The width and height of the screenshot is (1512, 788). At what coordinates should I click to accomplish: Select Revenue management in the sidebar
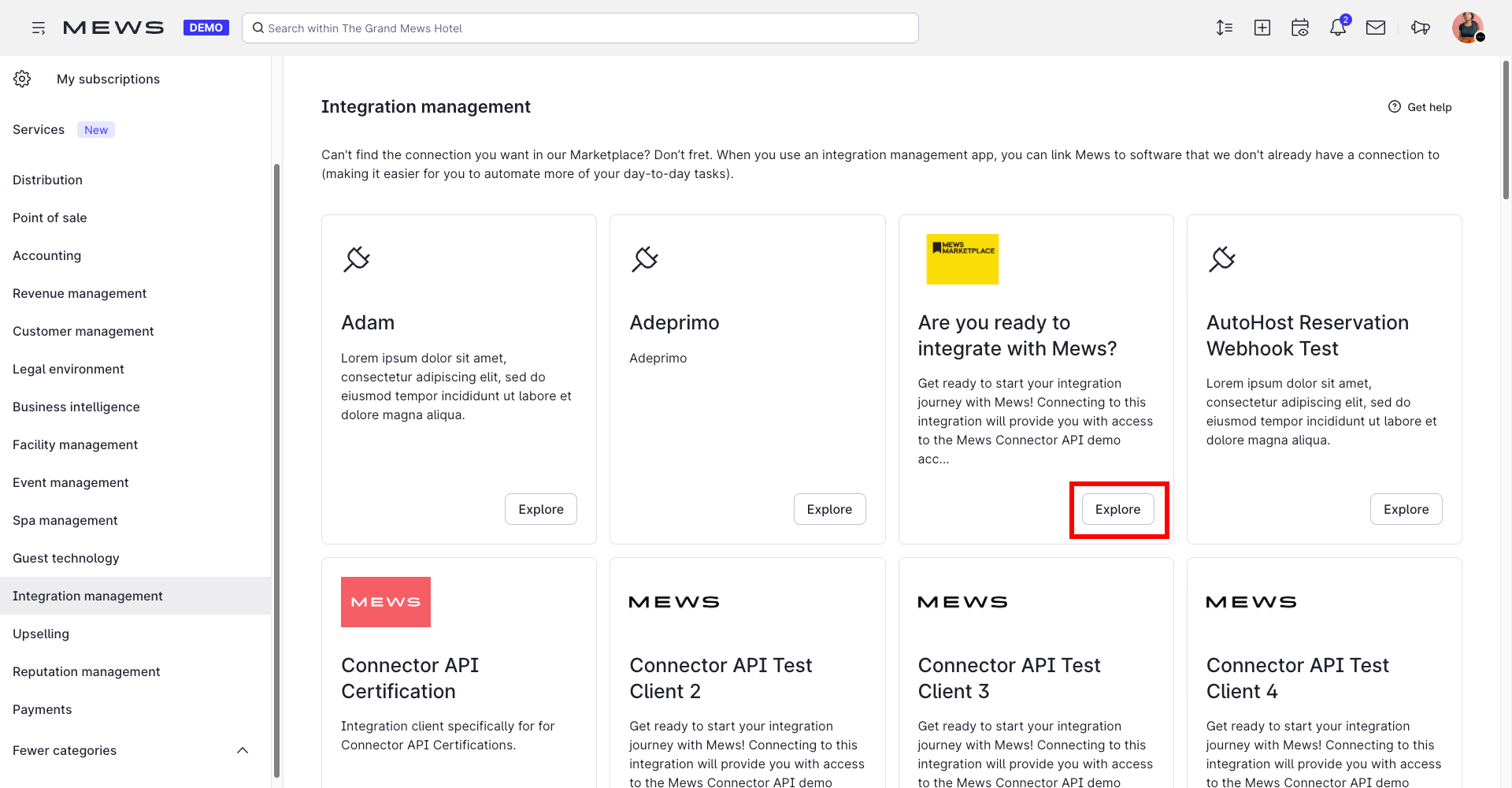click(x=79, y=293)
